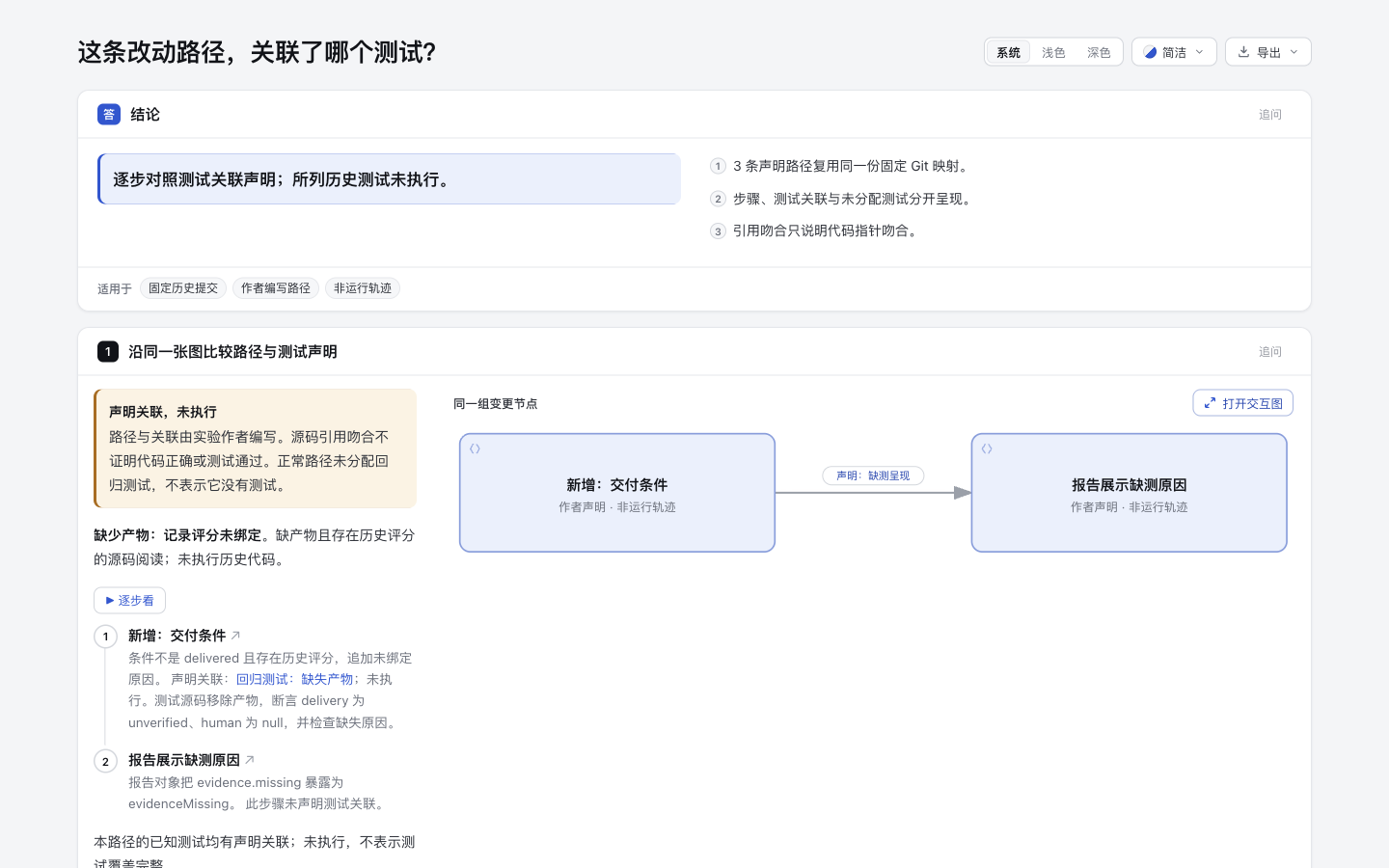Screen dimensions: 1389x868
Task: Open the arrow link next to step 新增：交付条件
Action: click(235, 636)
